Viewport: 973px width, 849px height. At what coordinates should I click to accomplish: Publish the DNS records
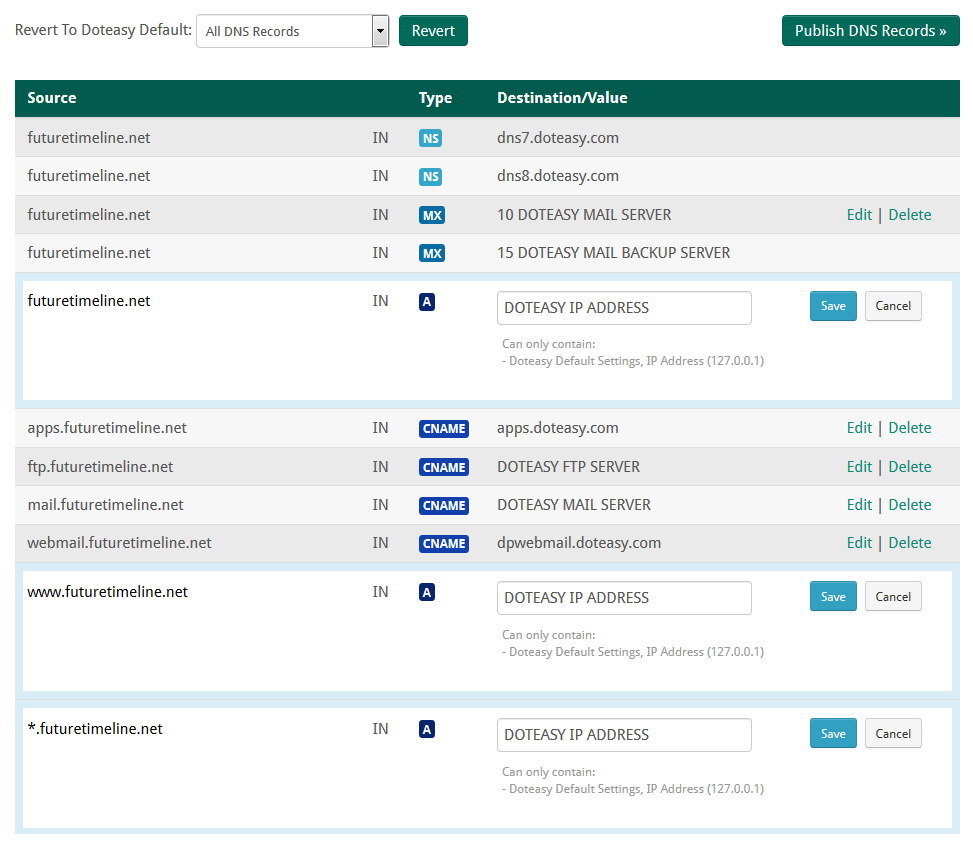[871, 31]
